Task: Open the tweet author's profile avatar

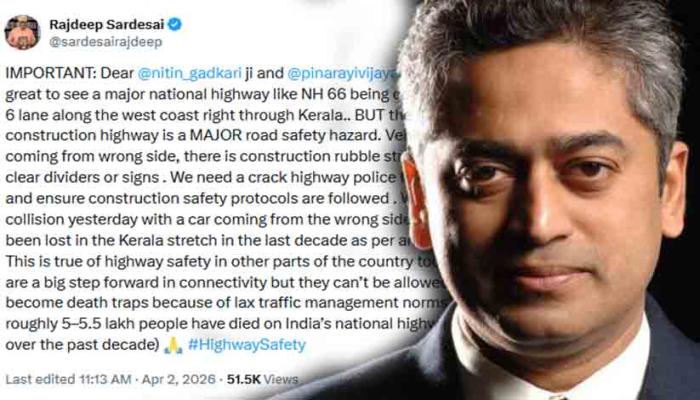Action: [x=22, y=32]
